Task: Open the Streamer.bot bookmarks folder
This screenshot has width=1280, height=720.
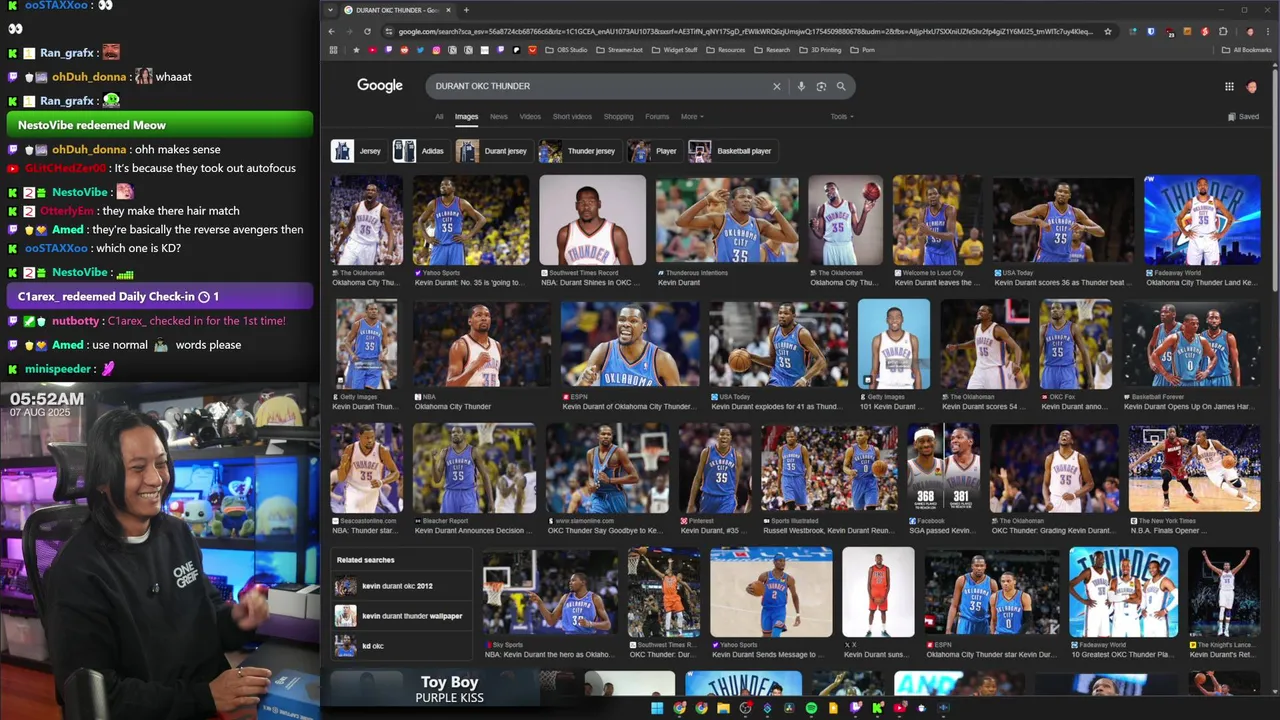Action: [x=620, y=50]
